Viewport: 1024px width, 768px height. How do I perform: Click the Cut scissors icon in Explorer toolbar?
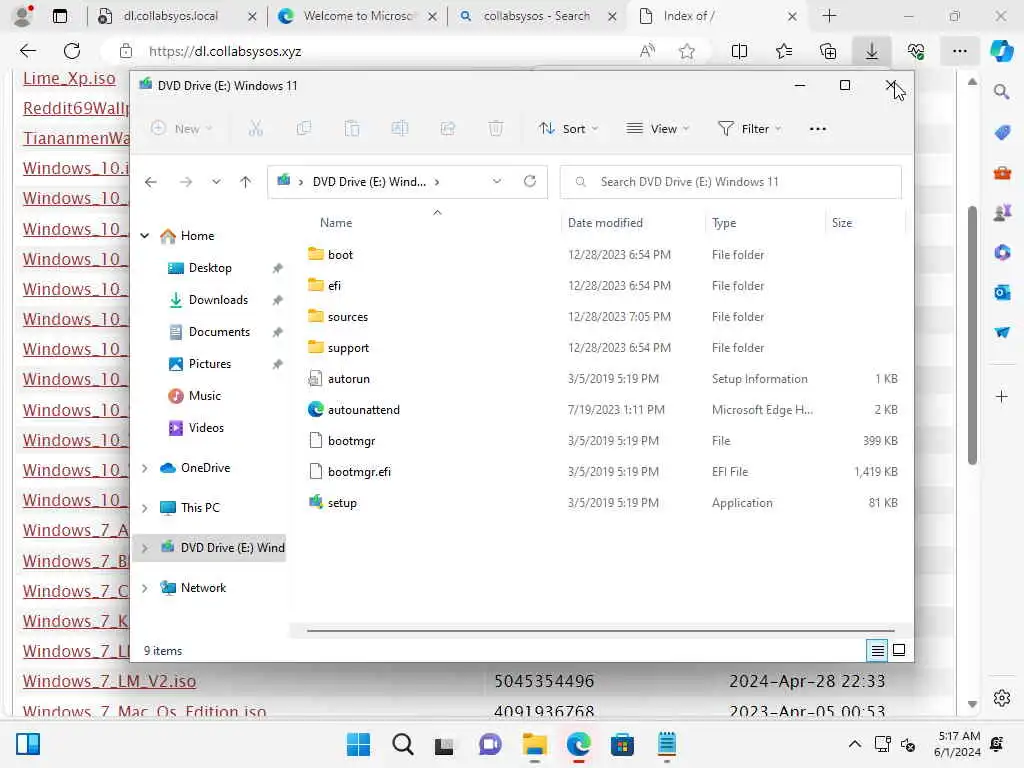click(x=255, y=129)
